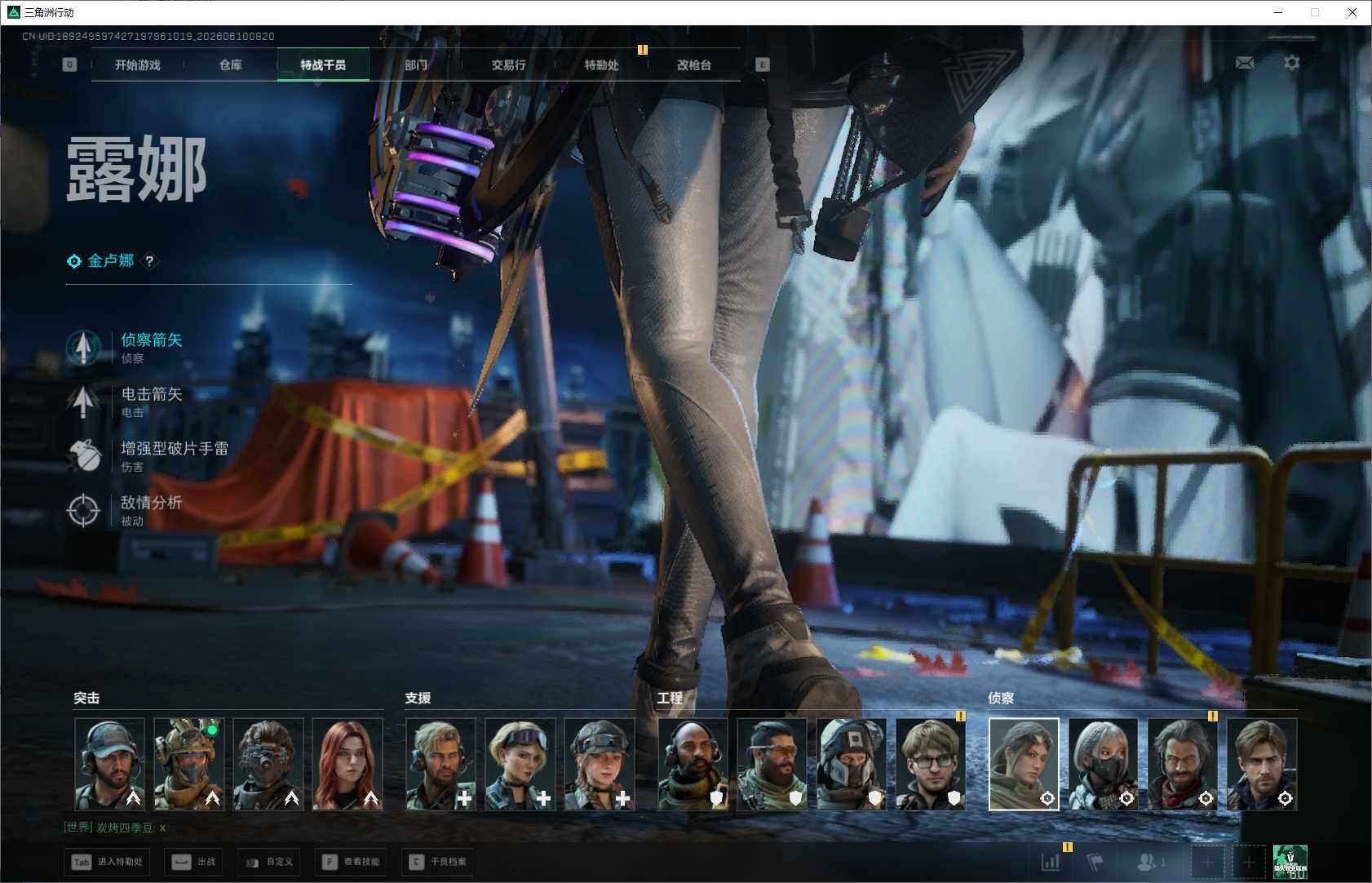
Task: Select the bald 工程 operator with headset
Action: tap(693, 765)
